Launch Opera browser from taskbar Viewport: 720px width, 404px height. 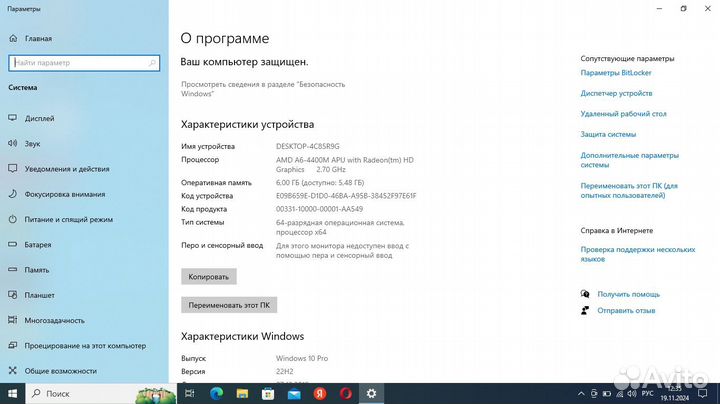pyautogui.click(x=346, y=393)
